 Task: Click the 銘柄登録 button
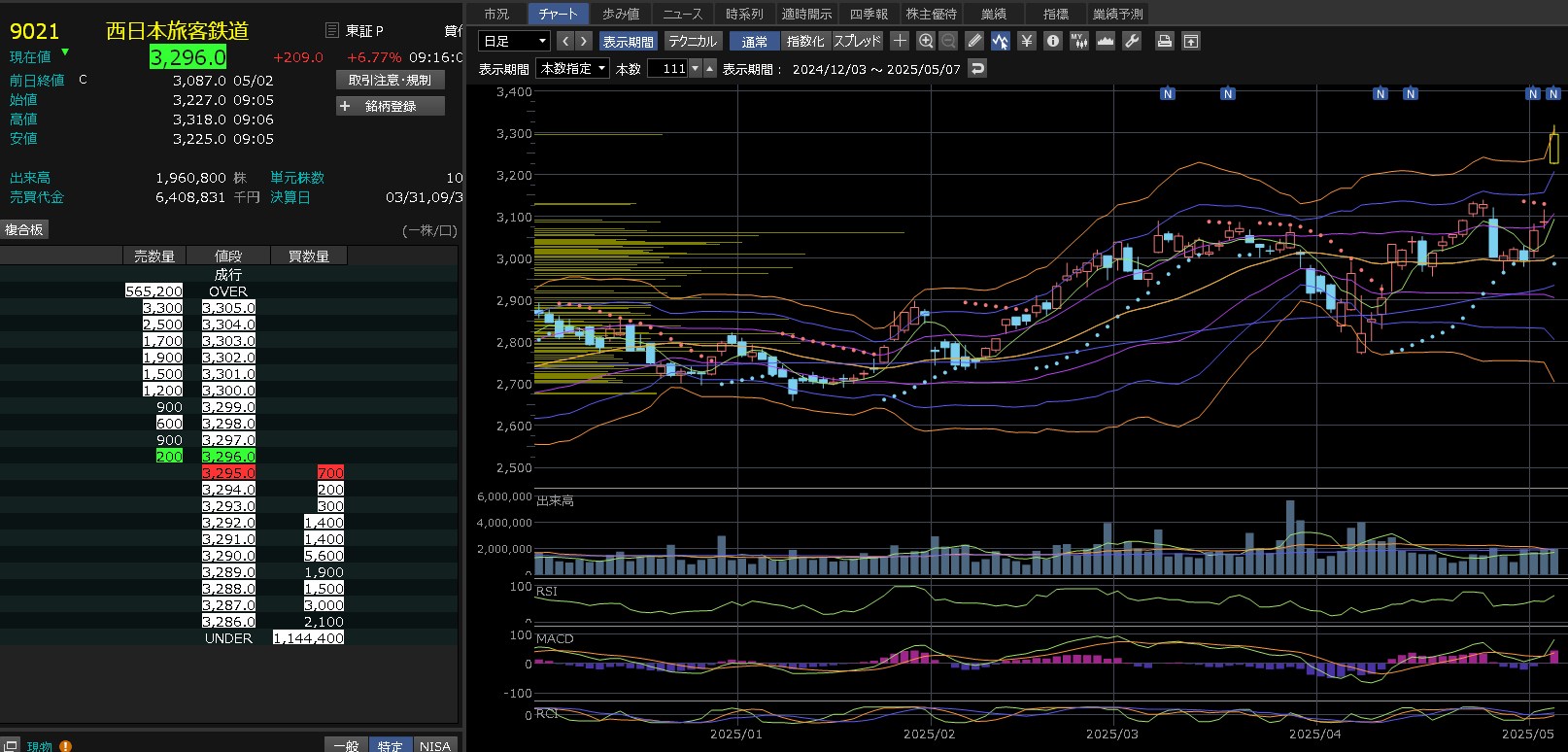pyautogui.click(x=391, y=106)
